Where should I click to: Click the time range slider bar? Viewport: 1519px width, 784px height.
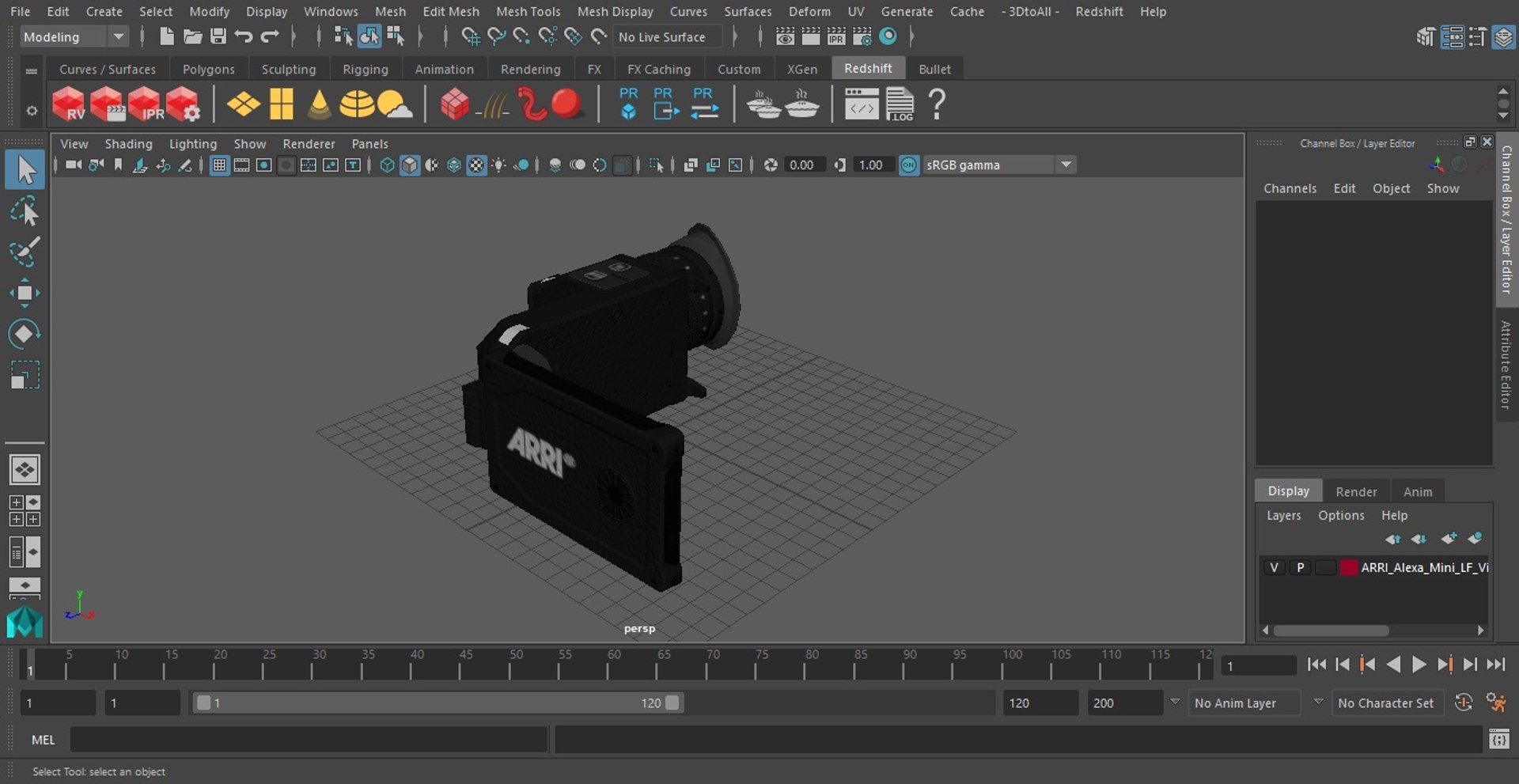(438, 703)
